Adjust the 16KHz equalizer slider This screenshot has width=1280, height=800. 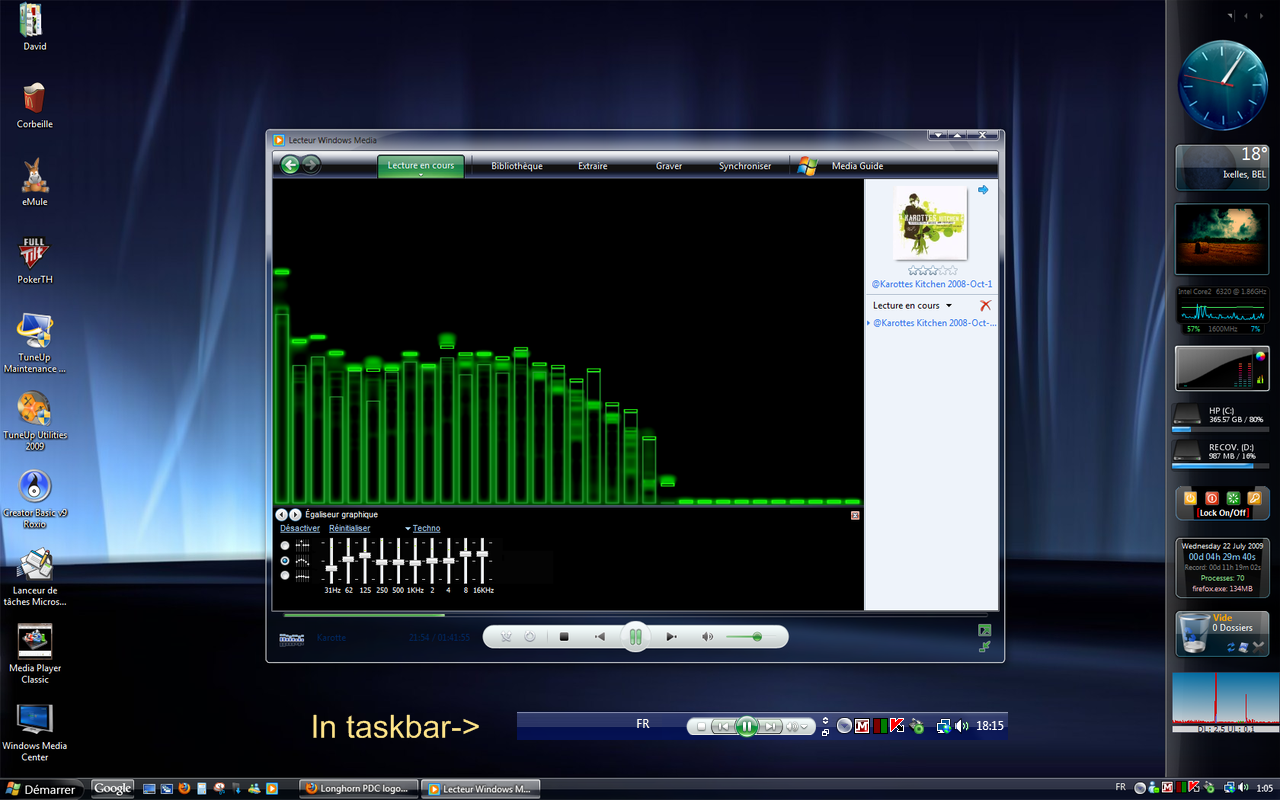click(x=482, y=562)
